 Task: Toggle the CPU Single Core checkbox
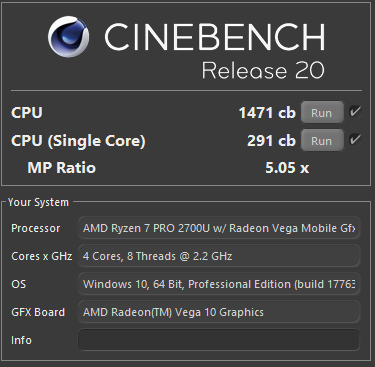tap(355, 139)
